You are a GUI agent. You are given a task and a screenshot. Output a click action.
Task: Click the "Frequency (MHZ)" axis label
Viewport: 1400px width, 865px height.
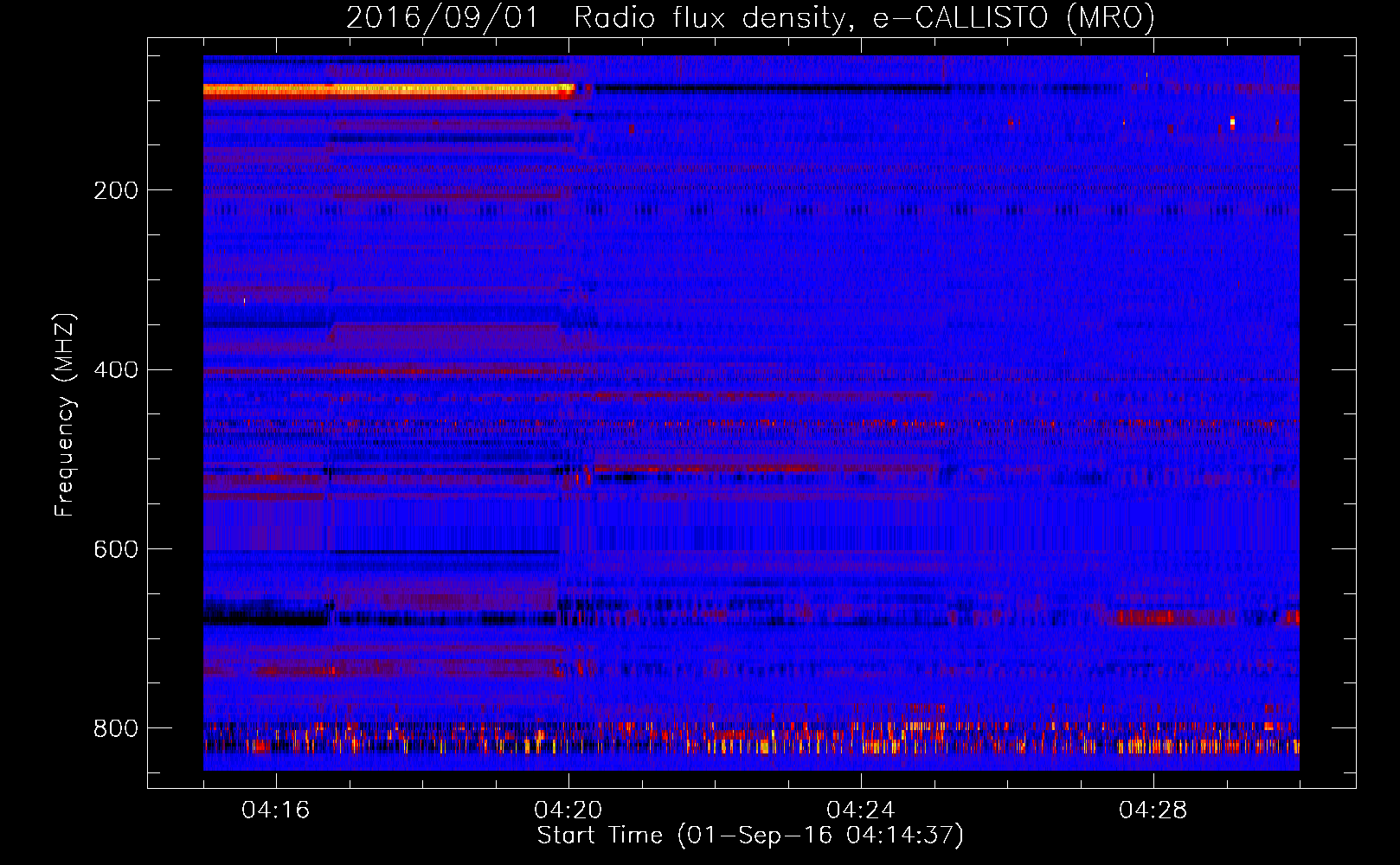coord(64,414)
